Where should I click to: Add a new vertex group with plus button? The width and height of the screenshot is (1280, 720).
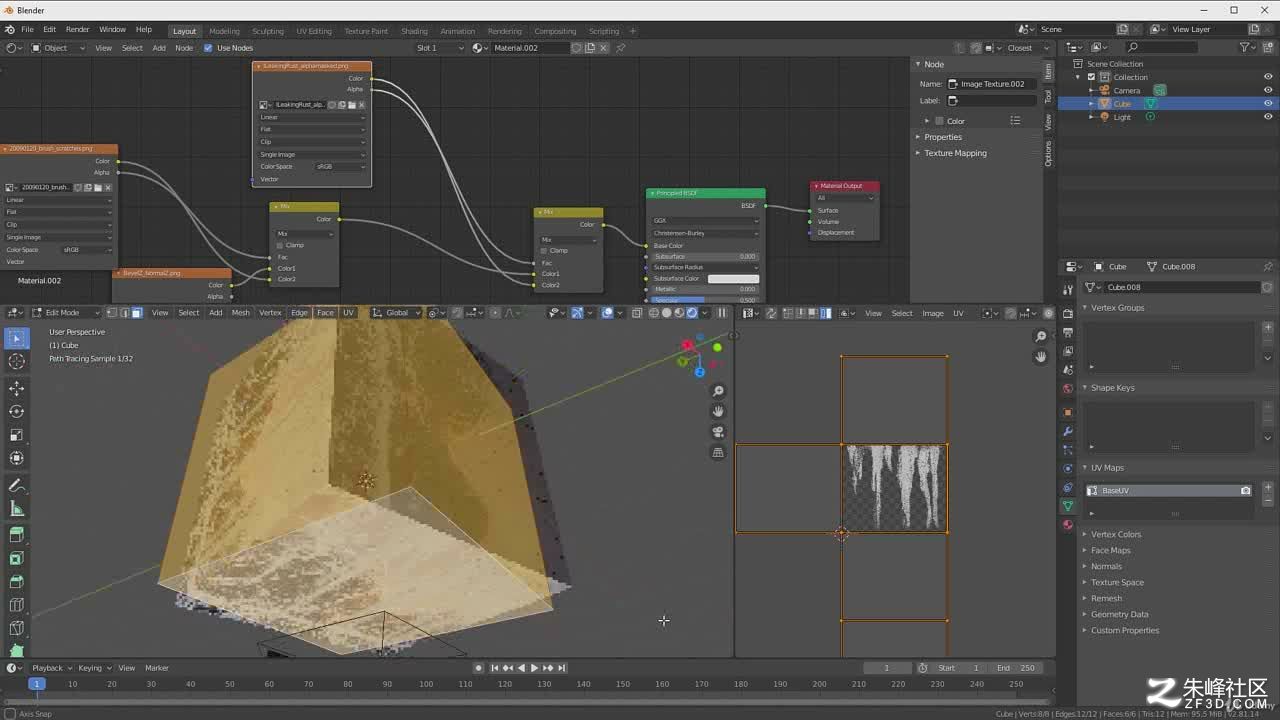(1268, 327)
